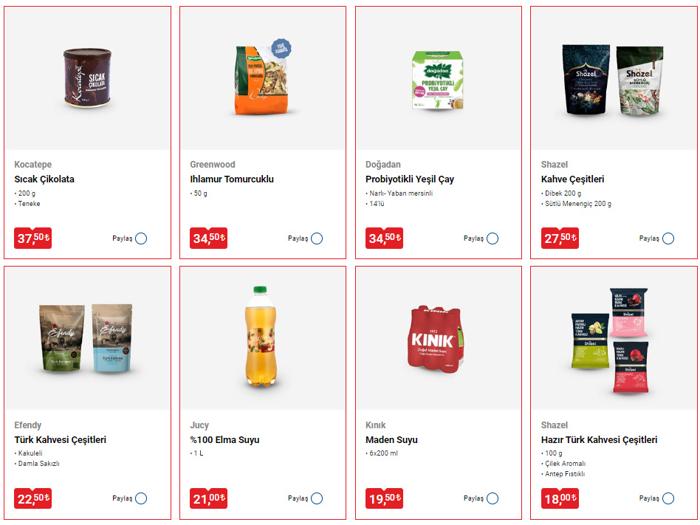Open the Greenwood Ihlamur orange bag image
Screen dimensions: 700x525
pos(263,77)
